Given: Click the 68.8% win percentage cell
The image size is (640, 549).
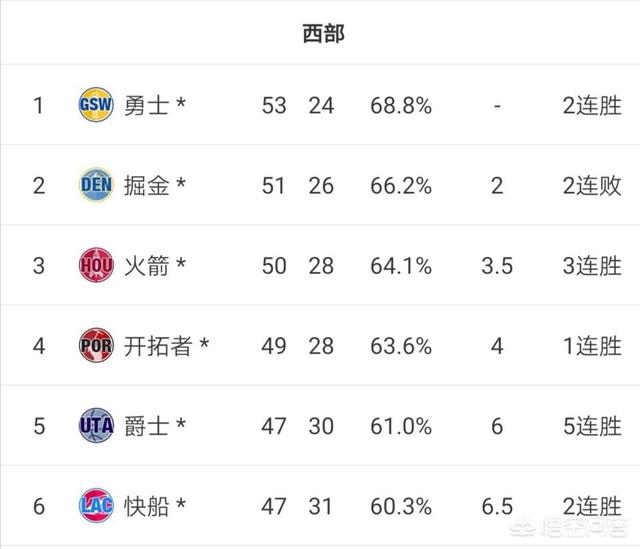Looking at the screenshot, I should point(401,106).
